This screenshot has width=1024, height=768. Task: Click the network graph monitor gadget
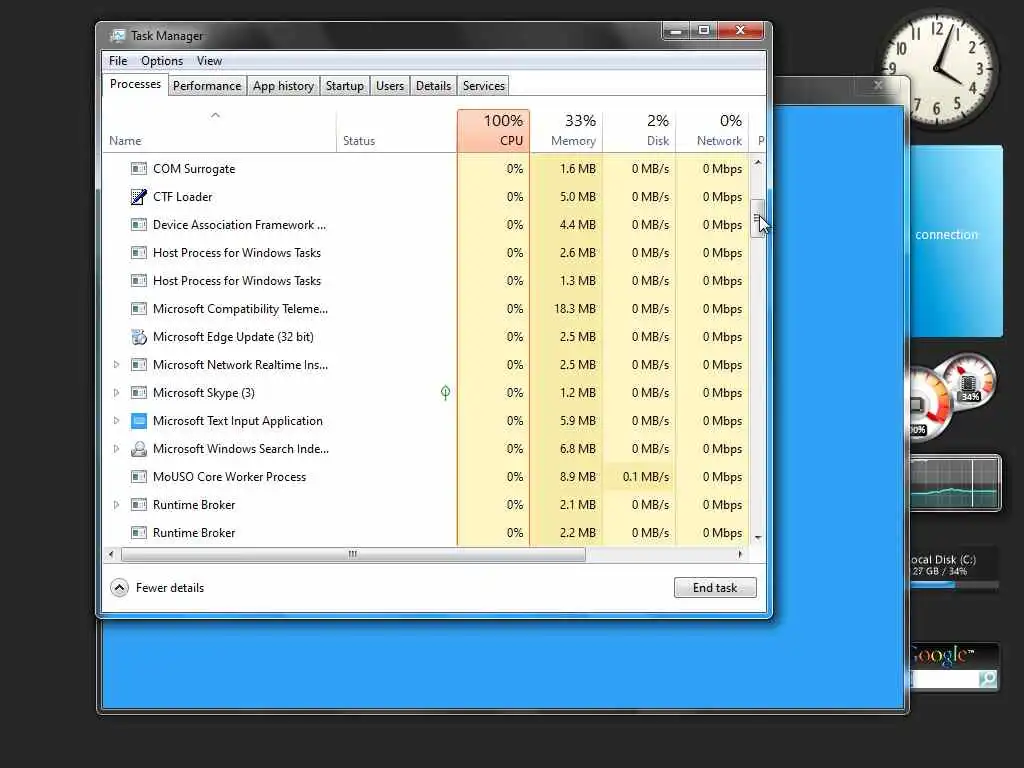point(955,483)
